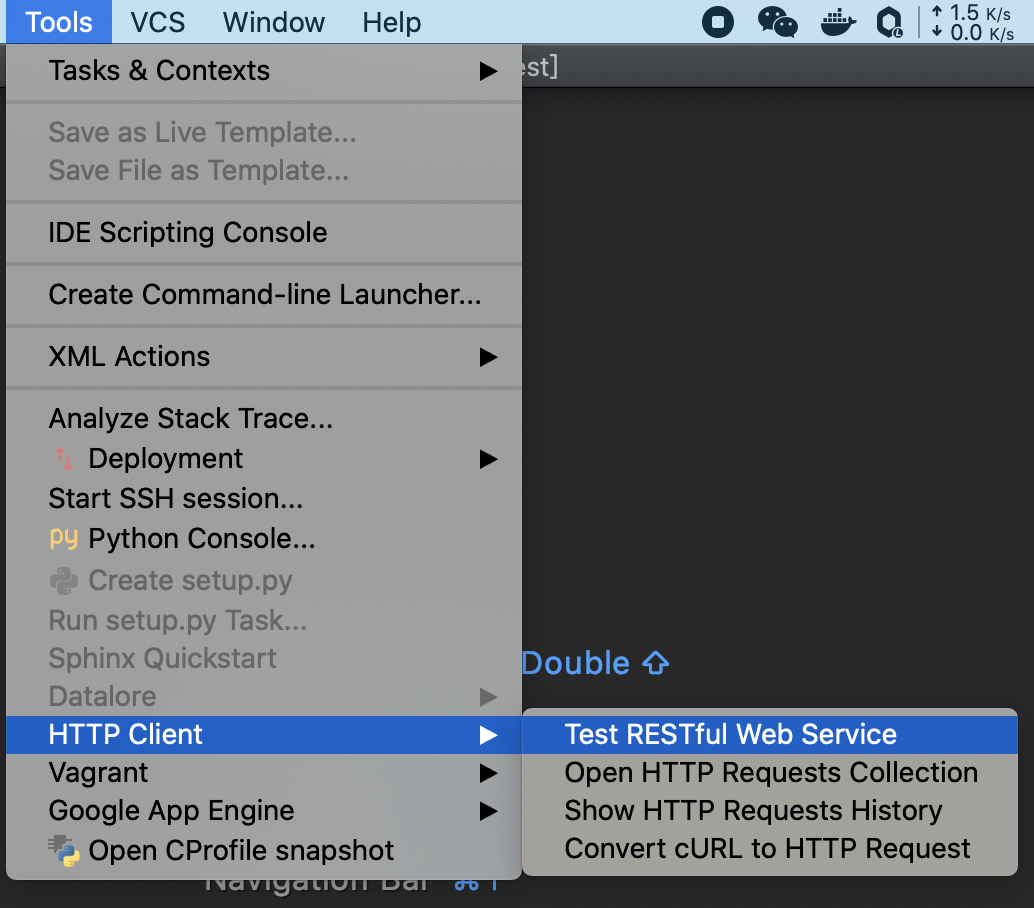Expand XML Actions submenu arrow
Viewport: 1034px width, 908px height.
488,357
